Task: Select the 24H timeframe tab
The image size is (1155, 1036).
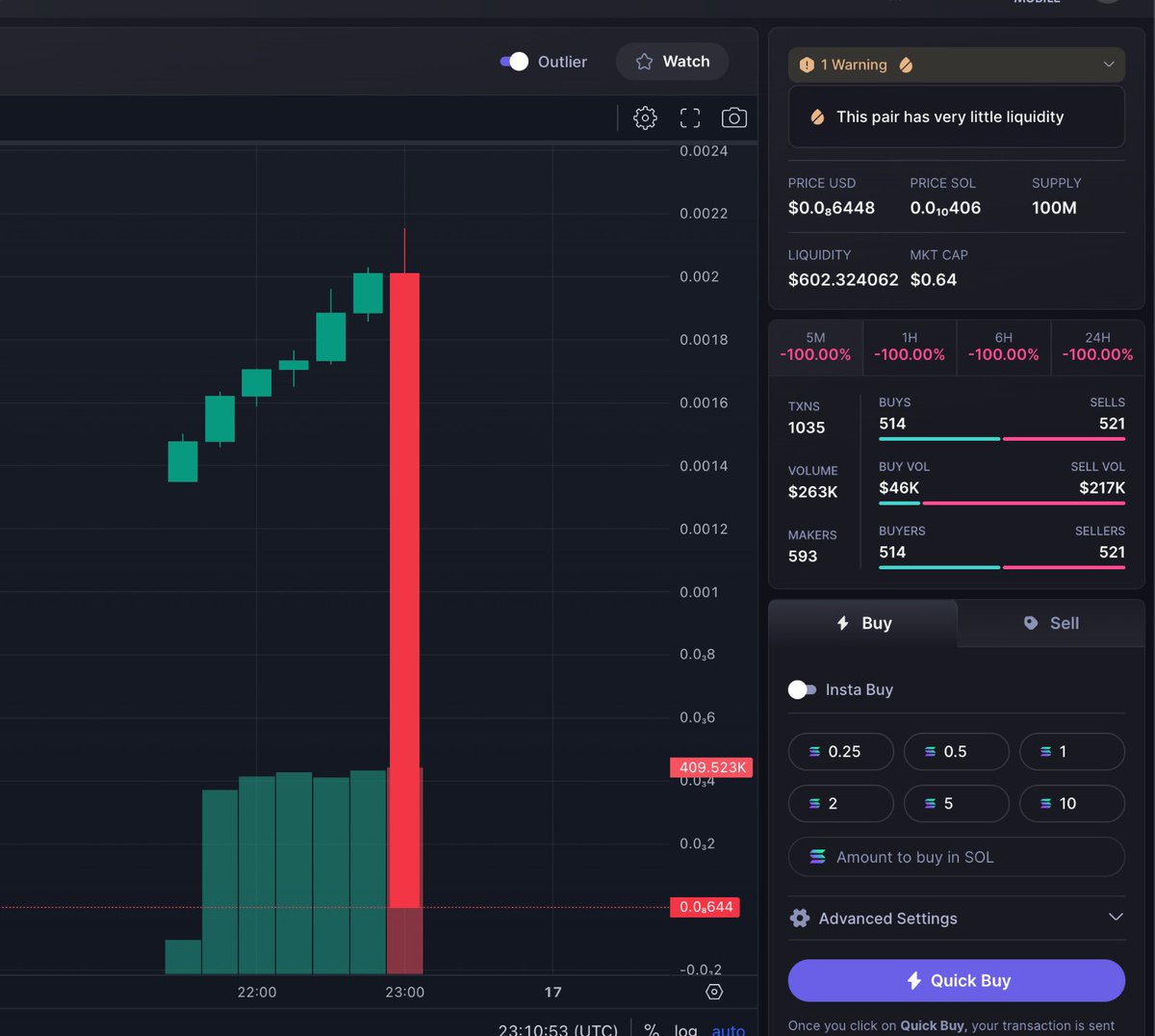Action: pos(1097,346)
